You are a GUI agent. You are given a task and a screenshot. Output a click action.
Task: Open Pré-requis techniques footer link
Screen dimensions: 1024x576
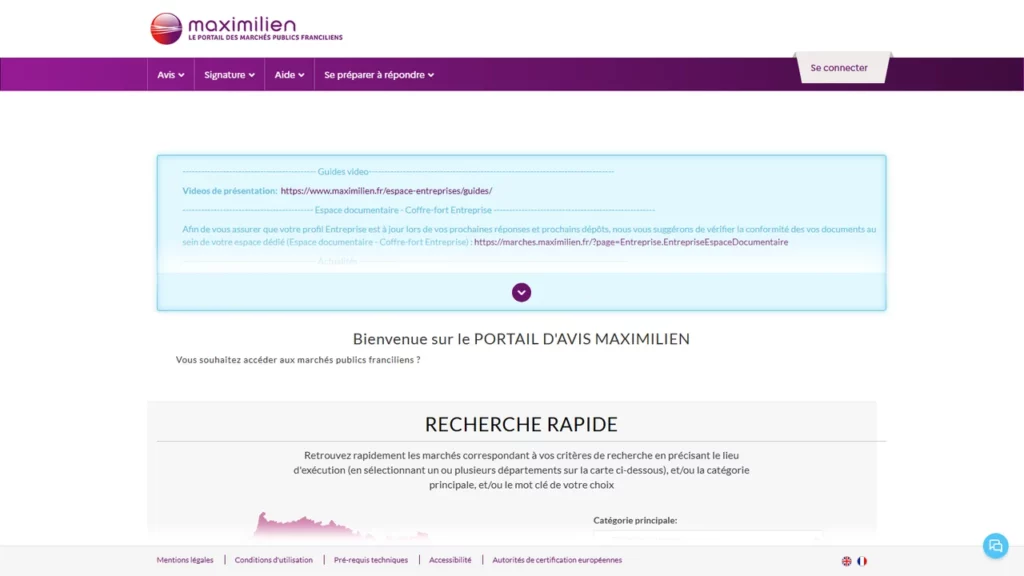(371, 560)
